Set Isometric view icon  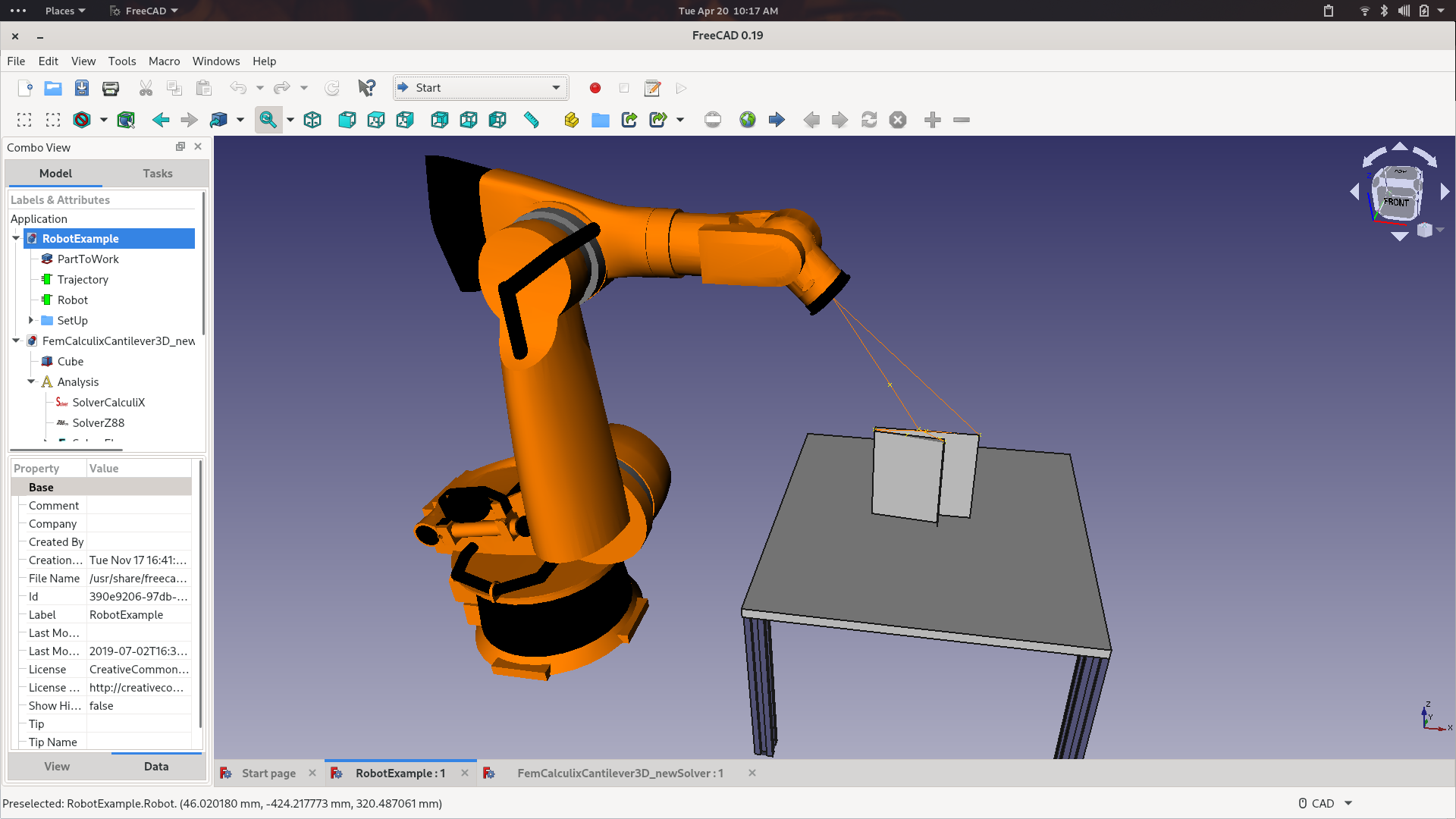tap(312, 120)
